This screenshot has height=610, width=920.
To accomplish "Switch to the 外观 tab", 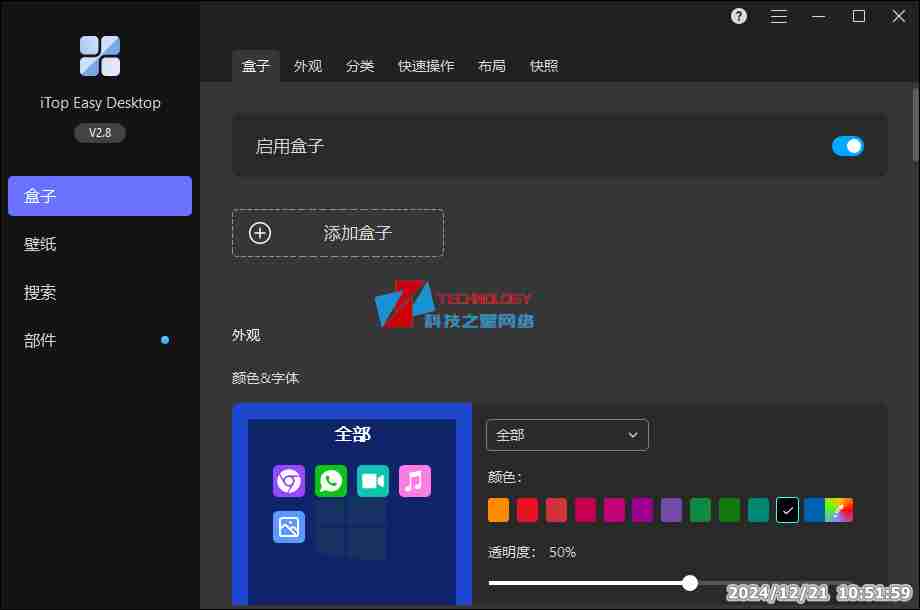I will click(307, 66).
